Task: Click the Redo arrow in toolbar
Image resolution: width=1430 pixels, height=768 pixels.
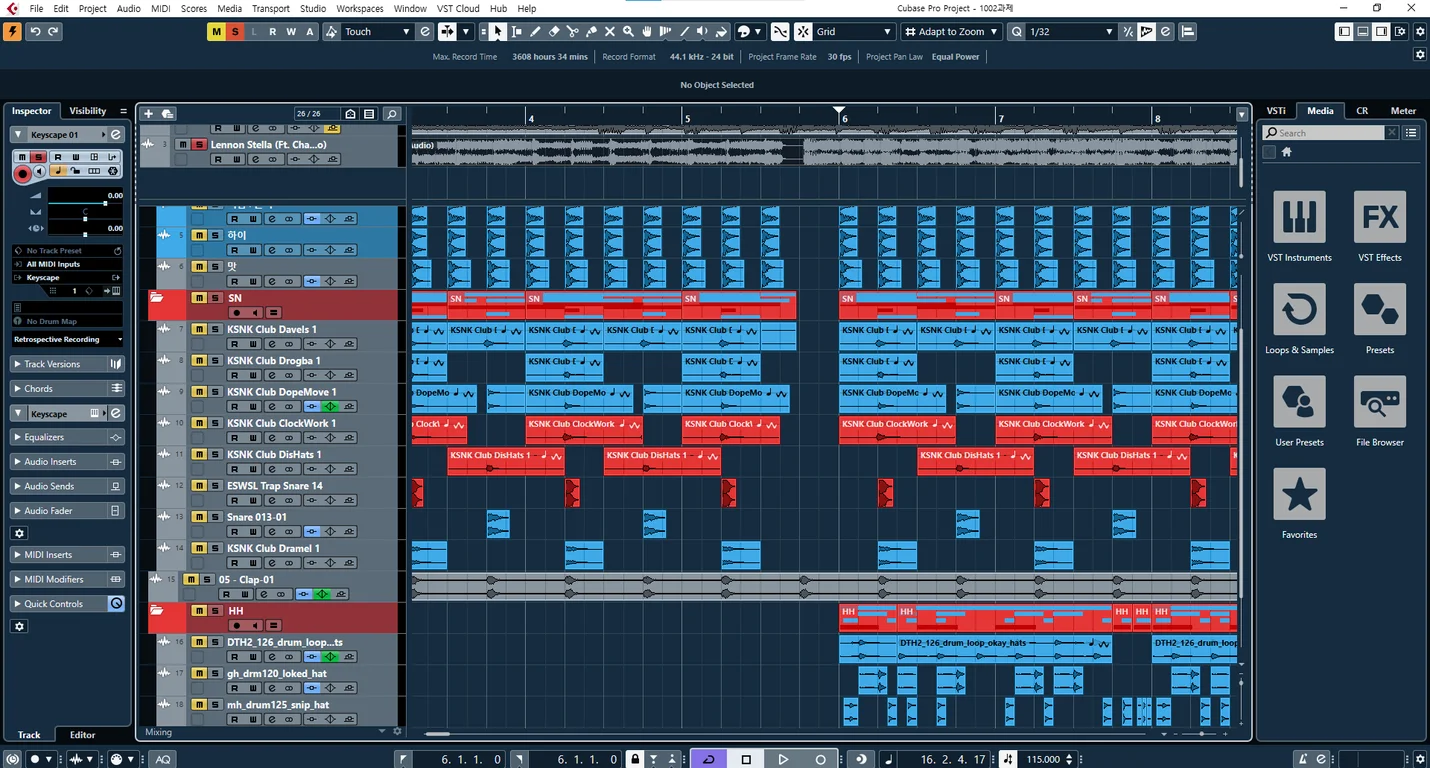Action: click(54, 32)
